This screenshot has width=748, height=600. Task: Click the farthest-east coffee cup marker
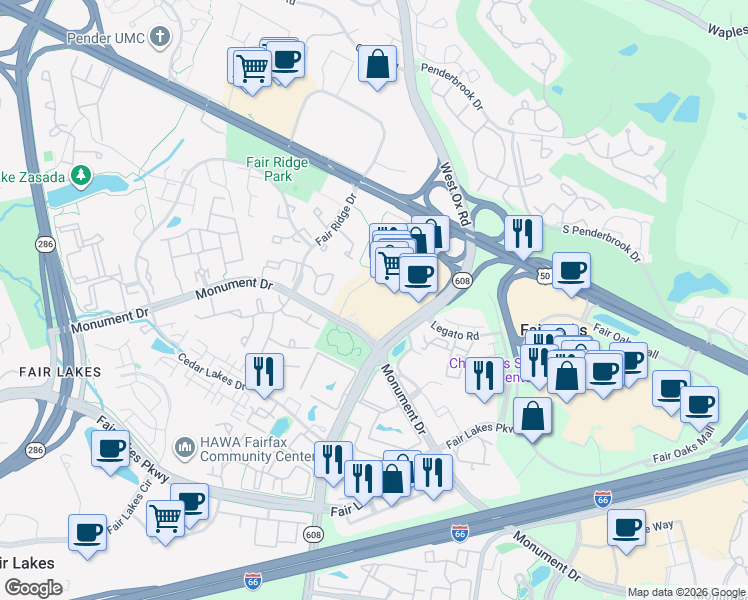pos(699,405)
